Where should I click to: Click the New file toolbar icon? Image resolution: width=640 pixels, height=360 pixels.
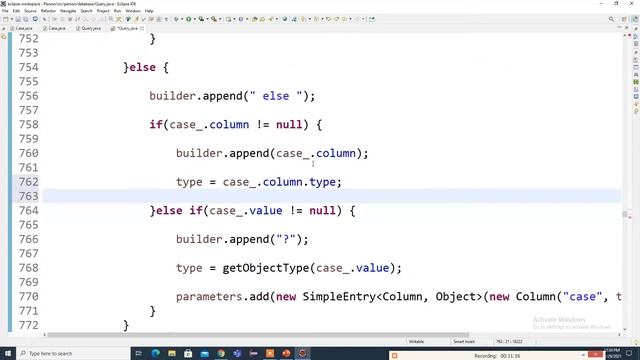(x=5, y=19)
